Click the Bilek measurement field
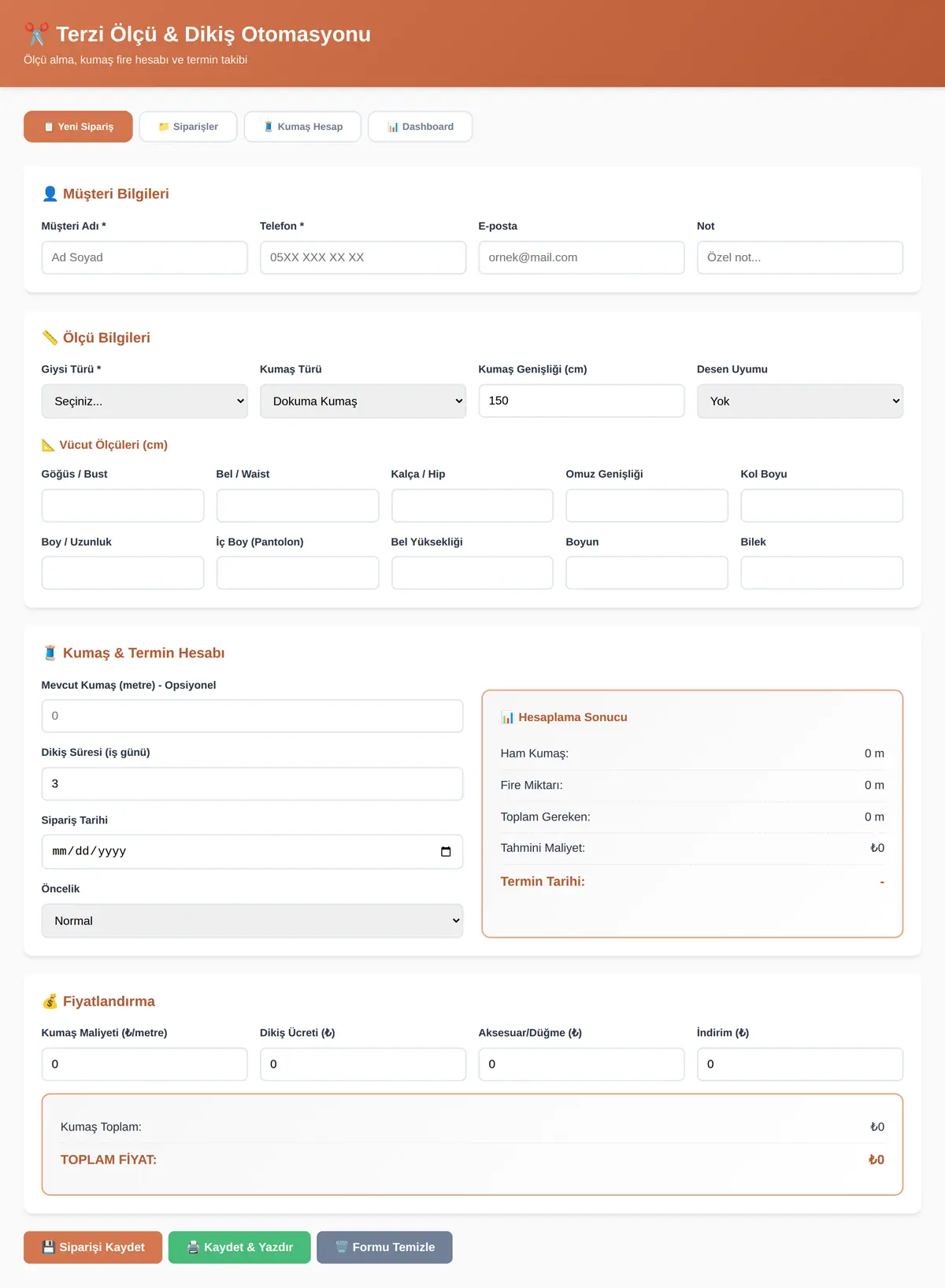This screenshot has width=945, height=1288. point(822,573)
